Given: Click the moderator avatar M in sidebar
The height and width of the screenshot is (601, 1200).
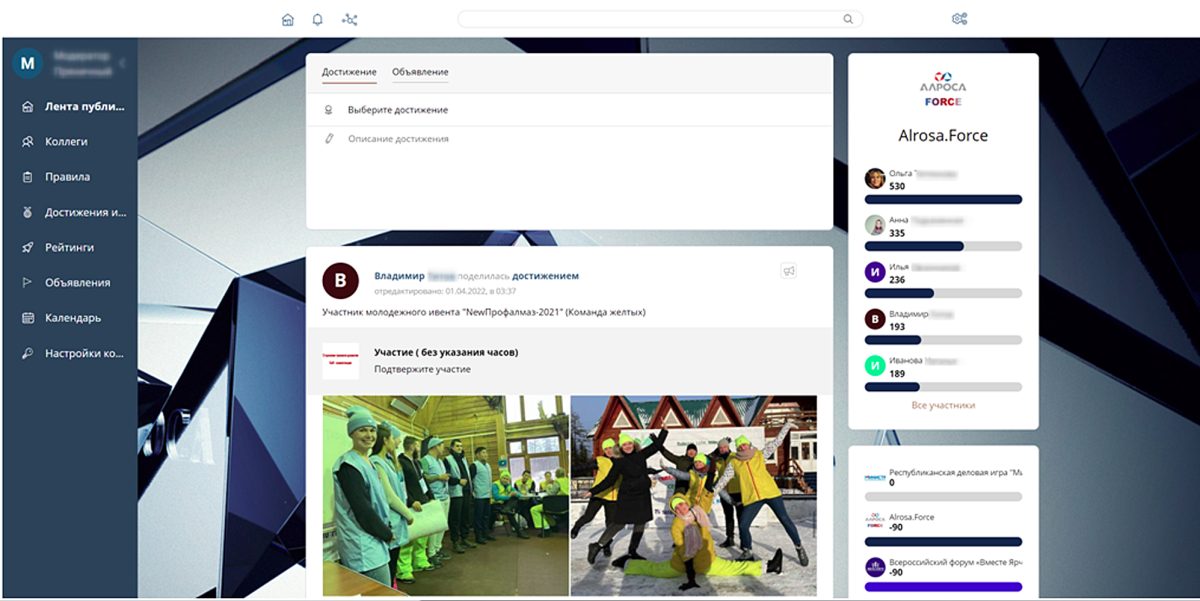Looking at the screenshot, I should 27,63.
